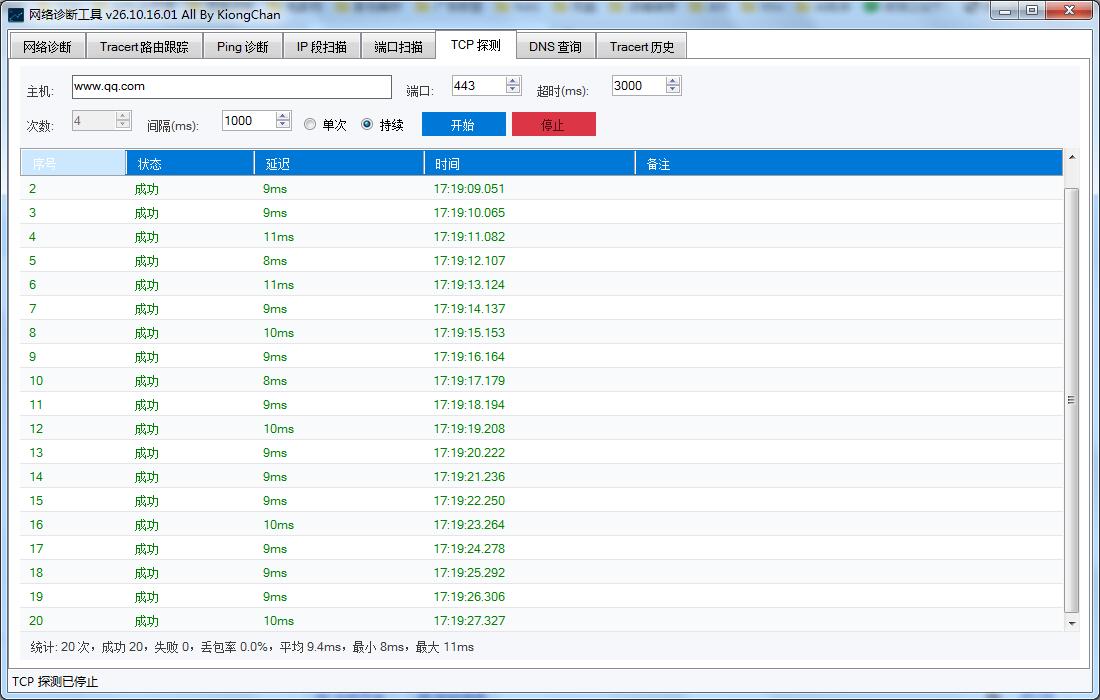This screenshot has height=700, width=1100.
Task: Select row with time 17:19:10.065
Action: point(541,213)
